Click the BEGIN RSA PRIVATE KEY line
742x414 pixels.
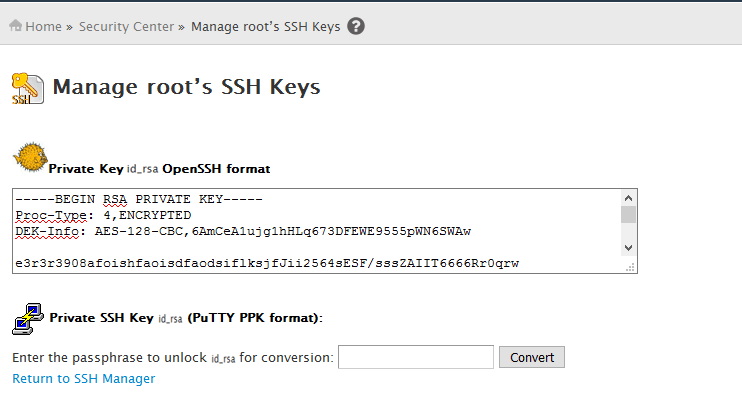point(139,199)
